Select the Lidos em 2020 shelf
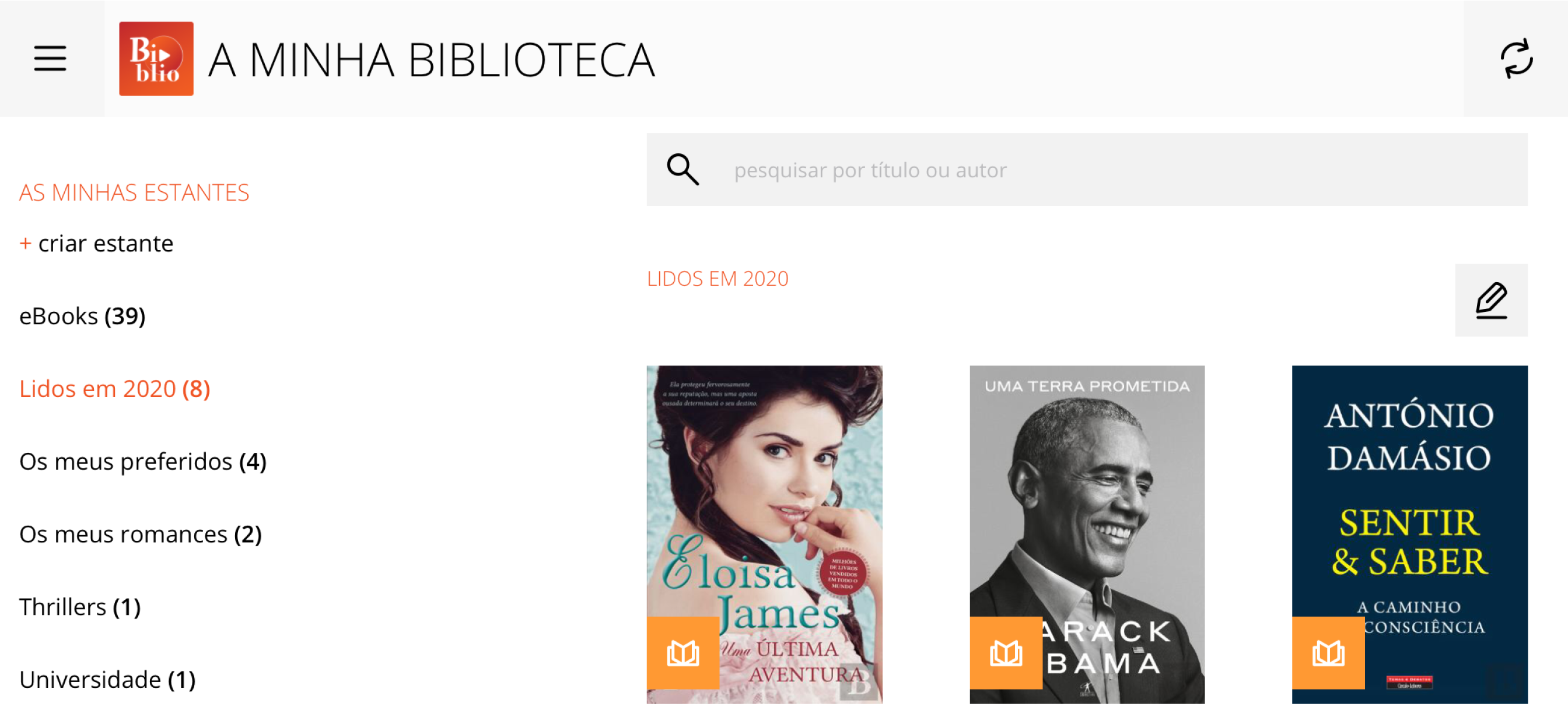 pyautogui.click(x=114, y=389)
